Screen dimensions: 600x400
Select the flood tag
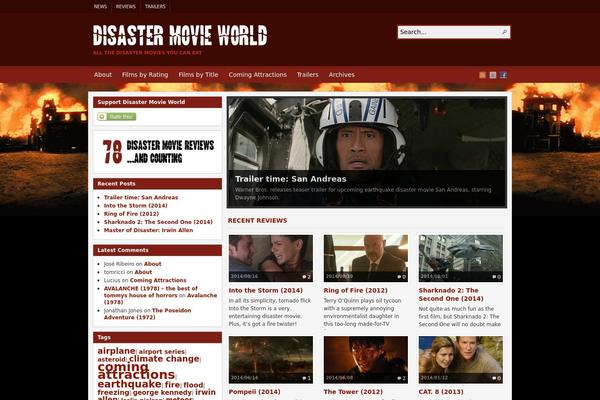pyautogui.click(x=193, y=385)
